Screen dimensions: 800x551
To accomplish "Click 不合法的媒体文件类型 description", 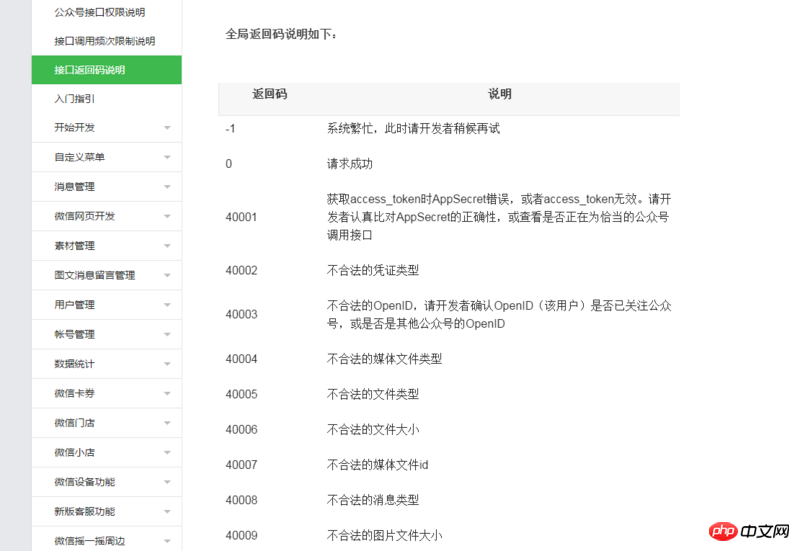I will click(384, 359).
